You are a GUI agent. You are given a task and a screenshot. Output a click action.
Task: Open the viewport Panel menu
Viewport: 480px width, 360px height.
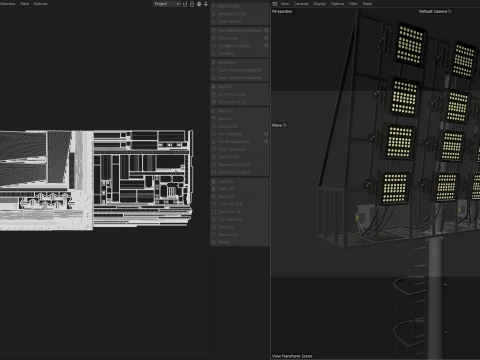[367, 4]
